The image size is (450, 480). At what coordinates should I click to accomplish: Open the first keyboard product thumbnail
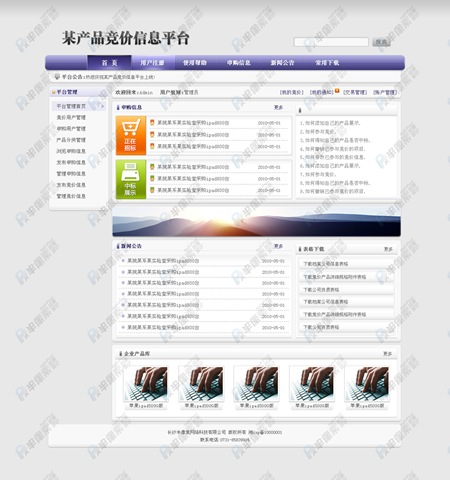click(x=146, y=384)
